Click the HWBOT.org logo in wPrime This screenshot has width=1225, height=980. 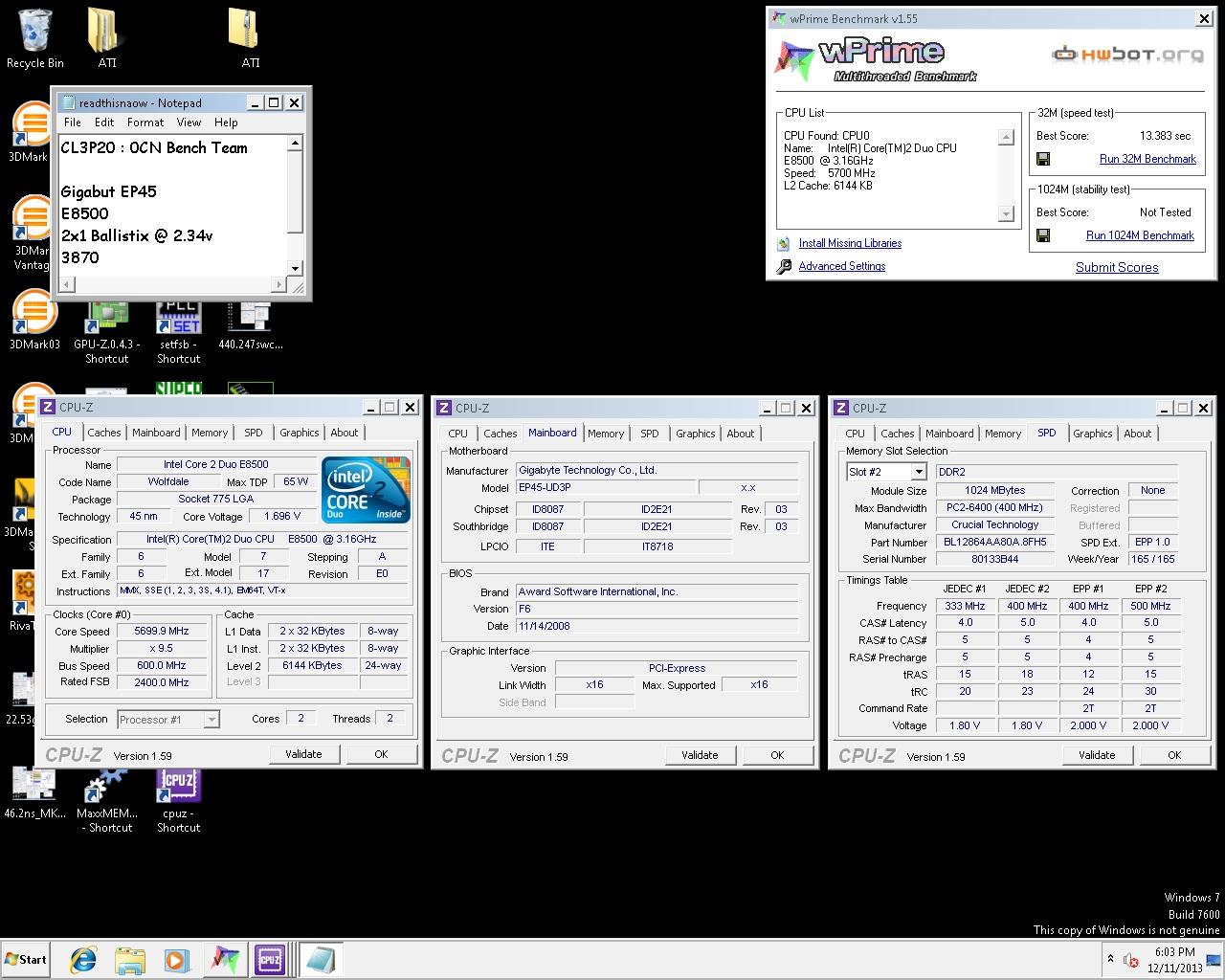[x=1127, y=55]
